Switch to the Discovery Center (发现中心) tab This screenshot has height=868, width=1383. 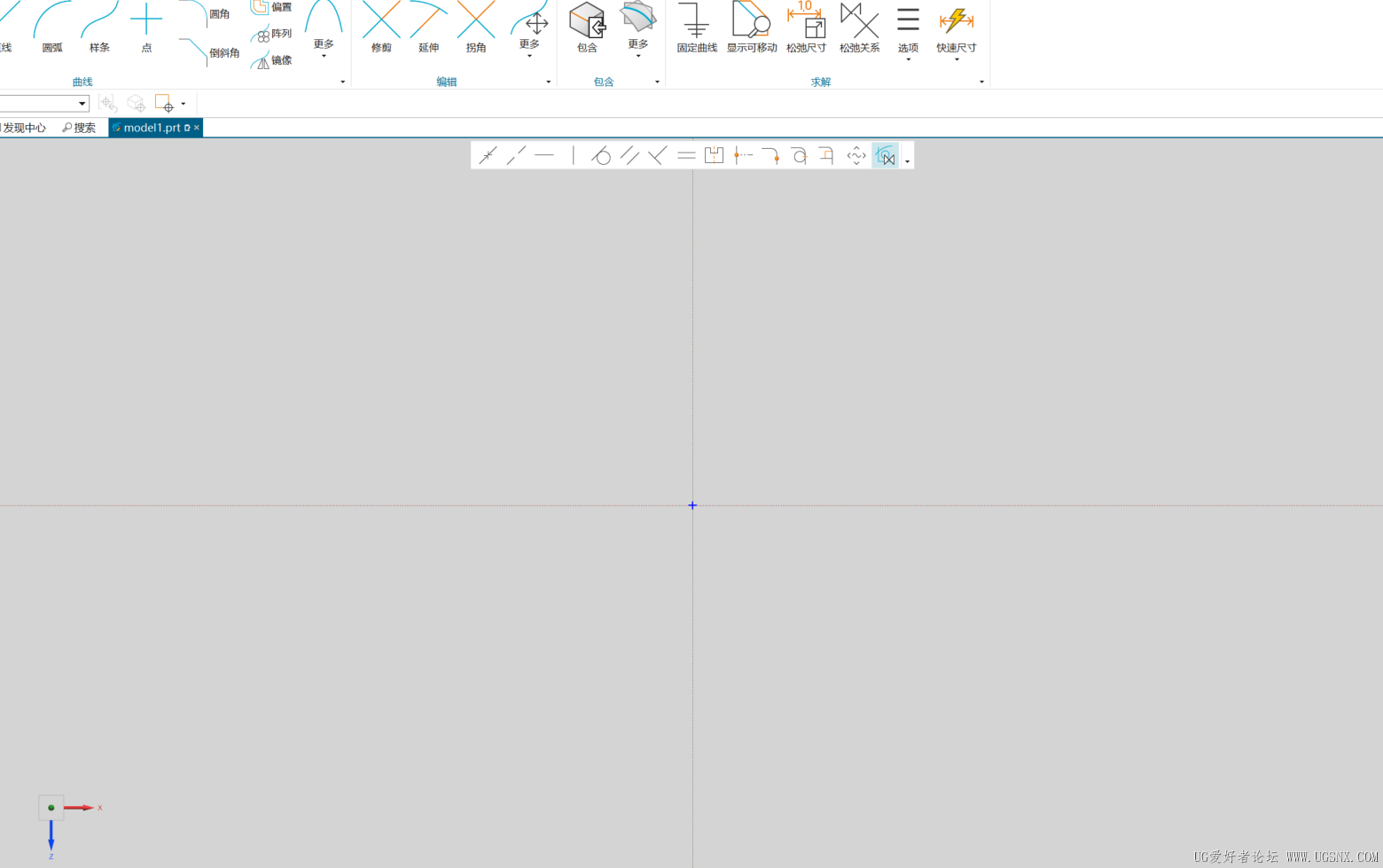tap(24, 128)
